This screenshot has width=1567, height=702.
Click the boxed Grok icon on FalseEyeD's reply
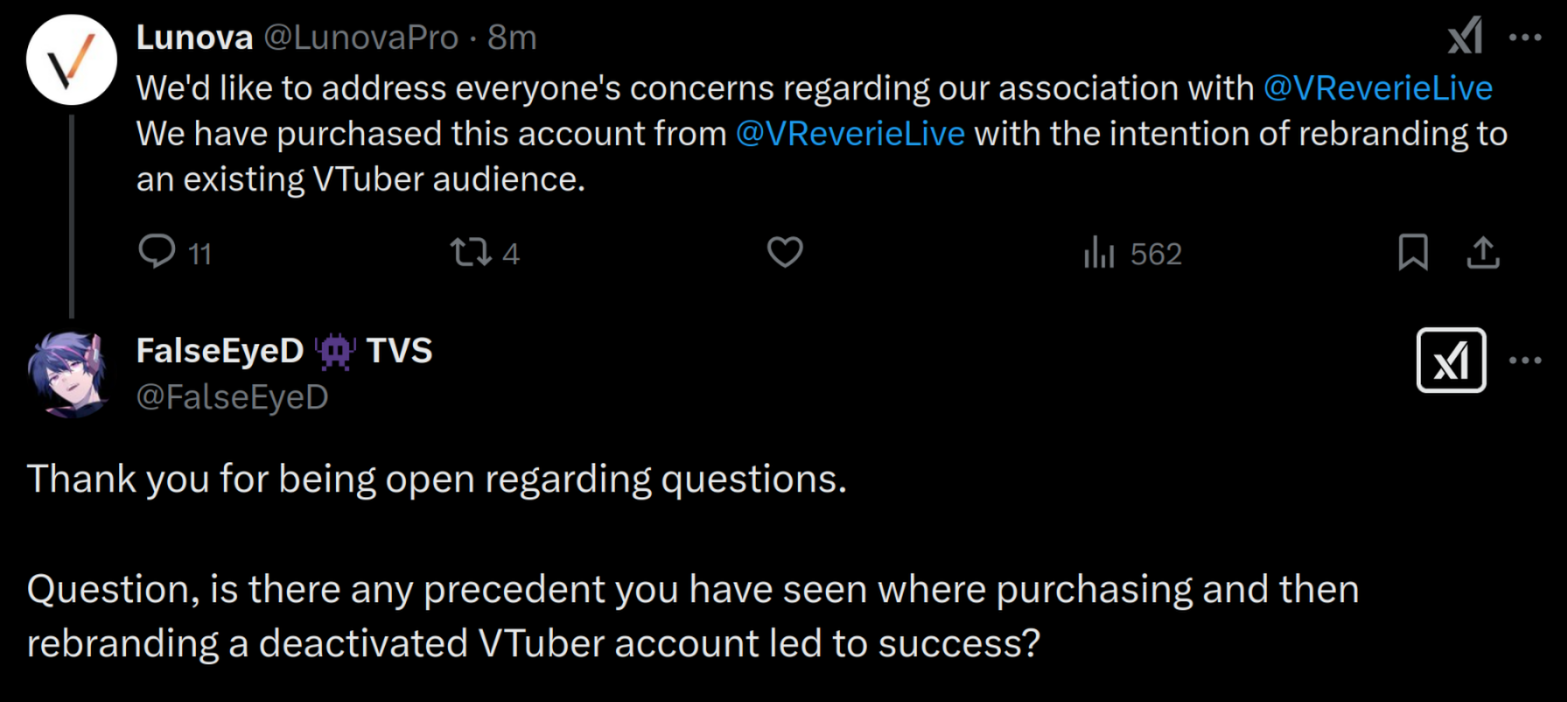click(x=1451, y=360)
